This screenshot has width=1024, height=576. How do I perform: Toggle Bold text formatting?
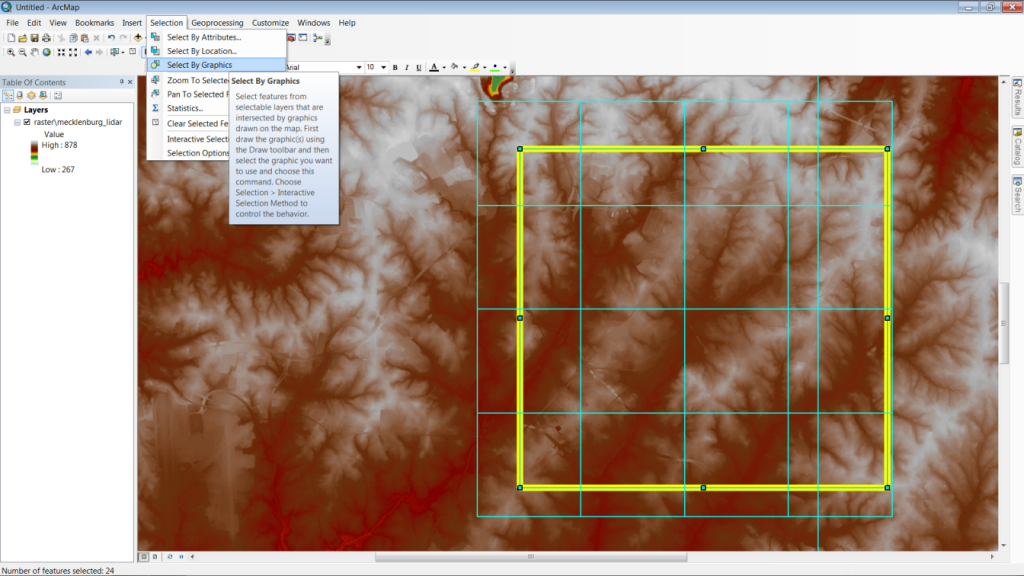pos(395,67)
